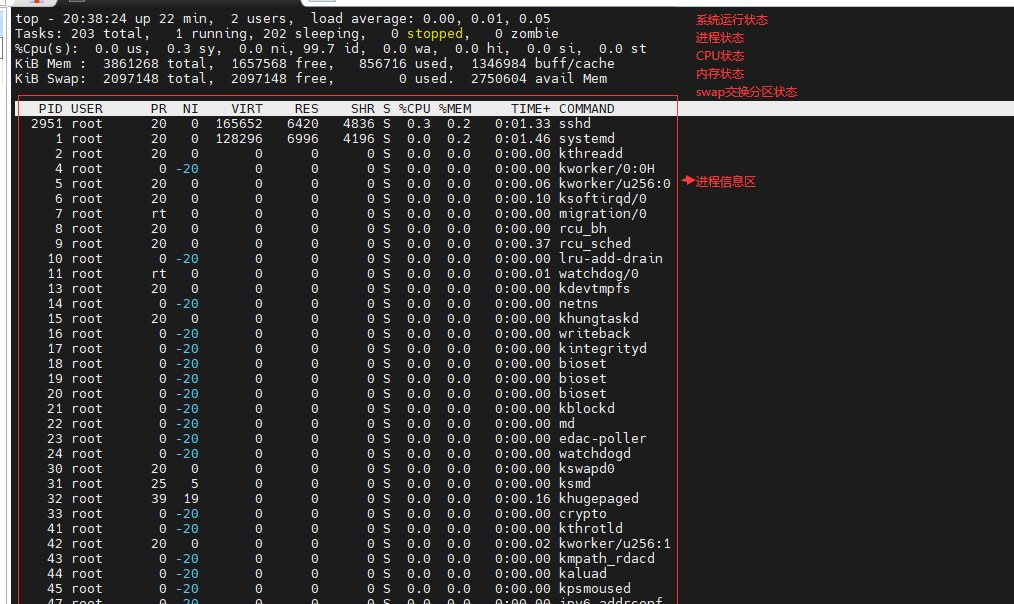Click the writeback command
Screen dimensions: 1014x604
pos(594,334)
